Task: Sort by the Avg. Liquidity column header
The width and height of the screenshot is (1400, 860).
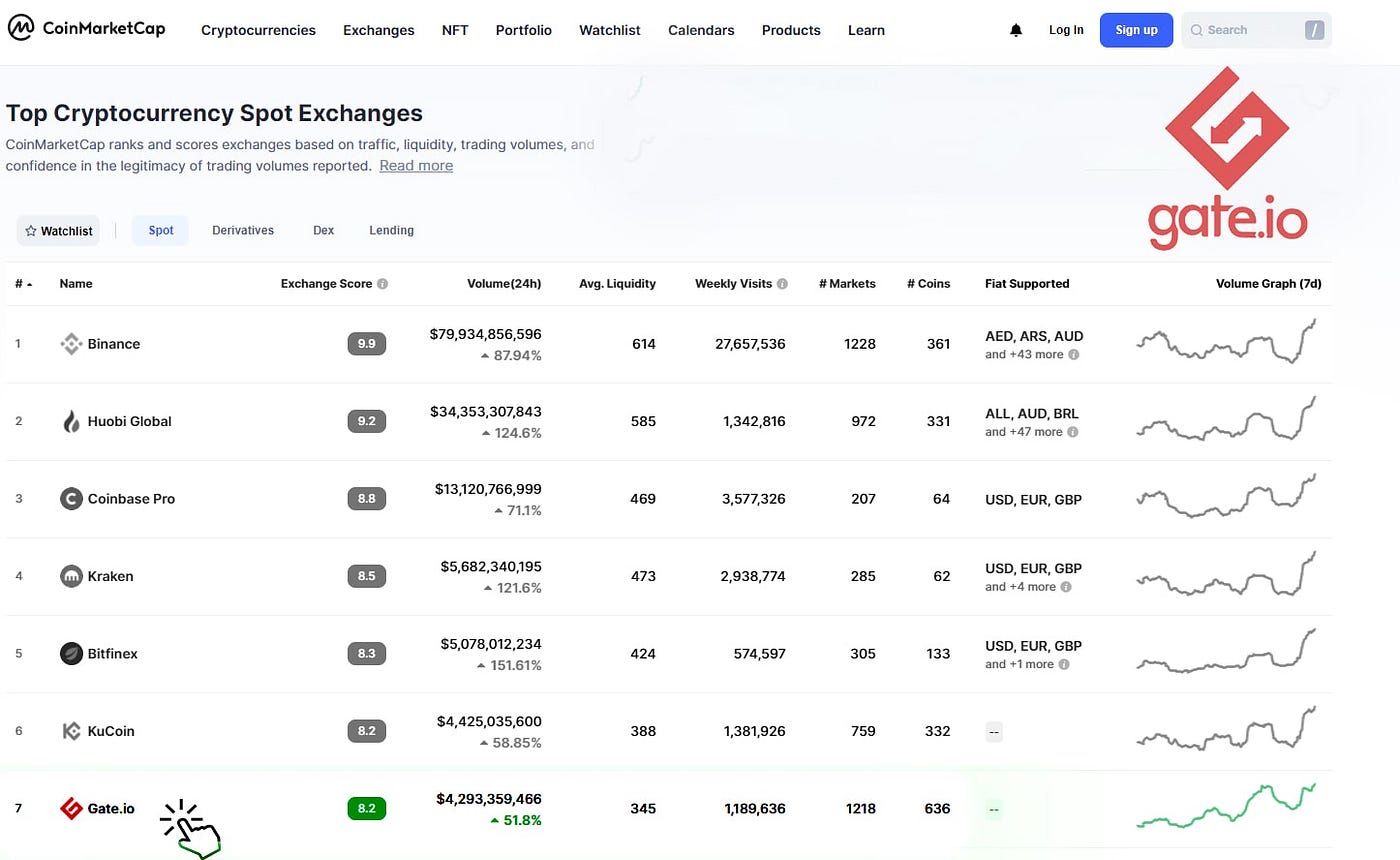Action: 617,284
